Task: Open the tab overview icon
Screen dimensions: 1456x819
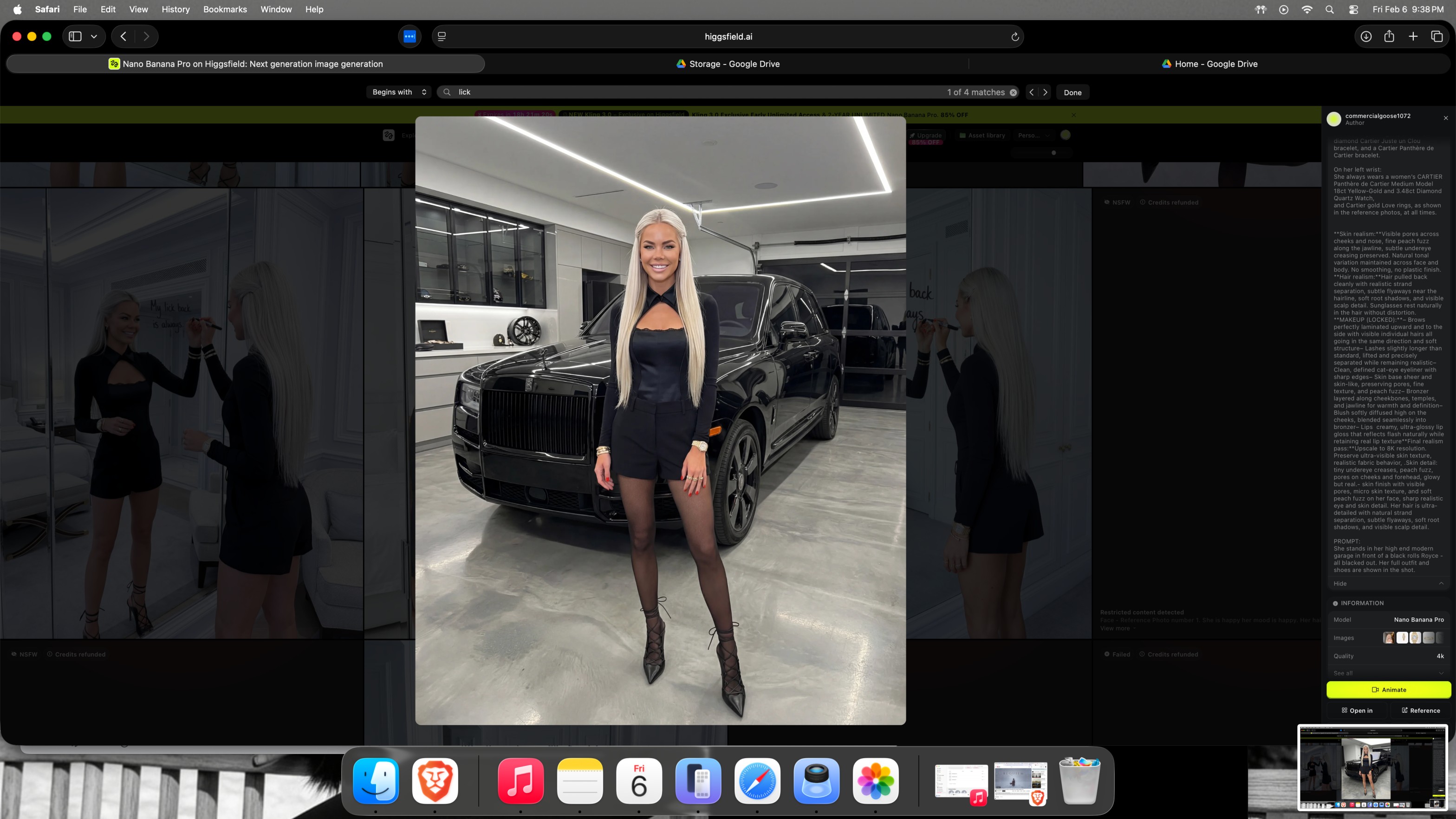Action: [1436, 36]
